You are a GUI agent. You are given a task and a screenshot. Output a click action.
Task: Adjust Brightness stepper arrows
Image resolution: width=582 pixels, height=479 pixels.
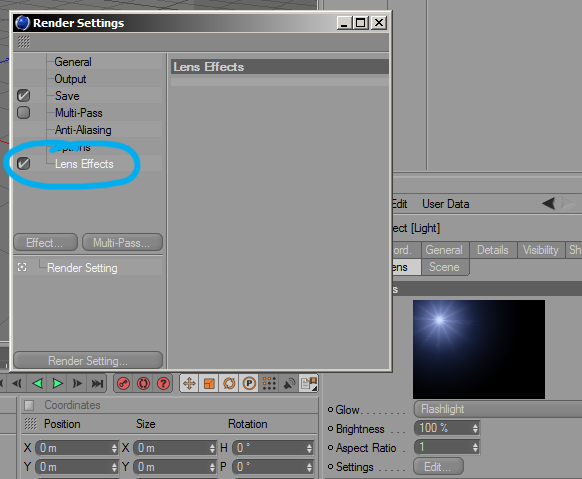click(475, 428)
